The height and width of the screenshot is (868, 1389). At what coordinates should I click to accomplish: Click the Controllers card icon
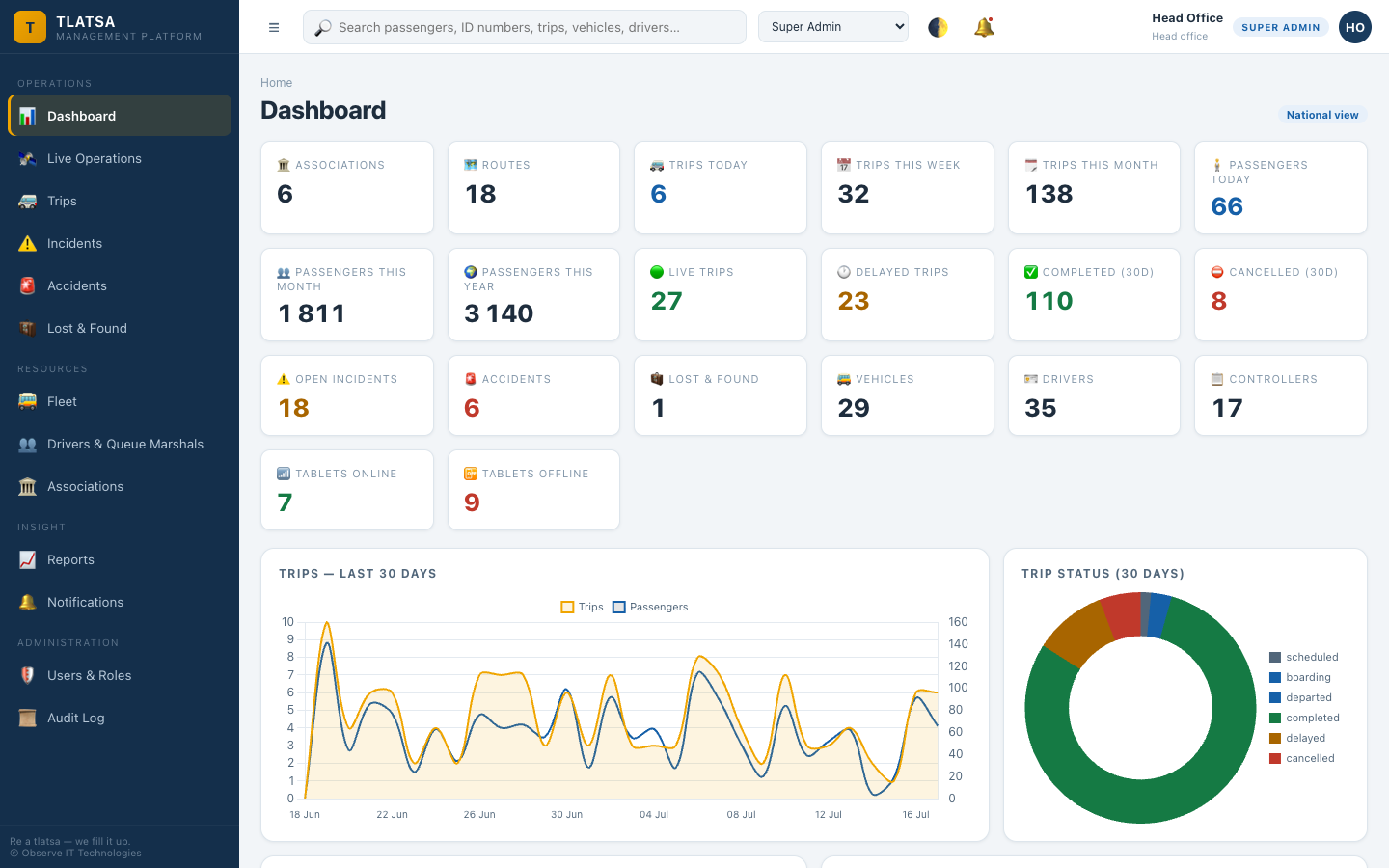(1217, 379)
